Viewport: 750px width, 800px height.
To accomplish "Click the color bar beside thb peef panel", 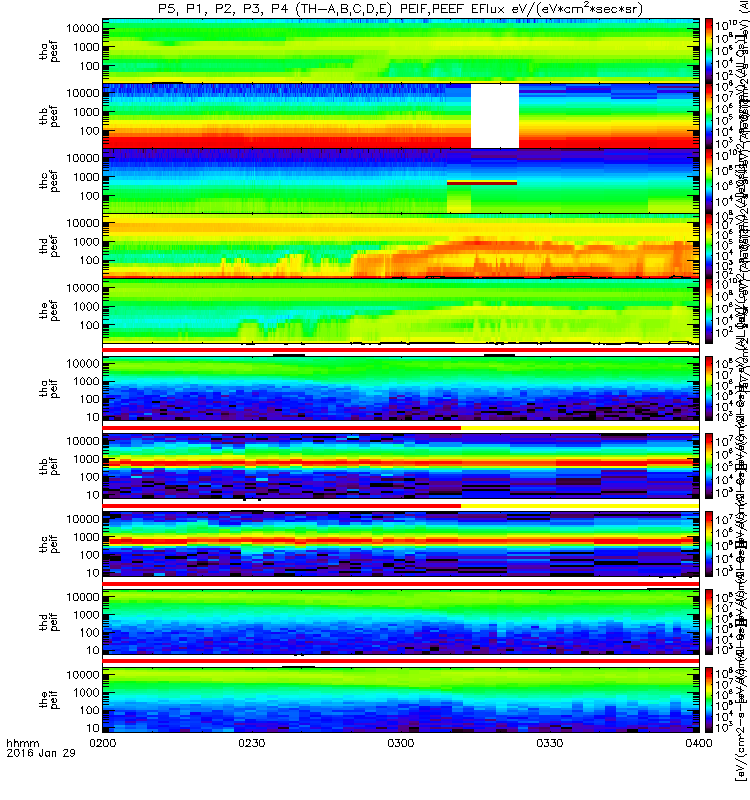I will pos(709,116).
